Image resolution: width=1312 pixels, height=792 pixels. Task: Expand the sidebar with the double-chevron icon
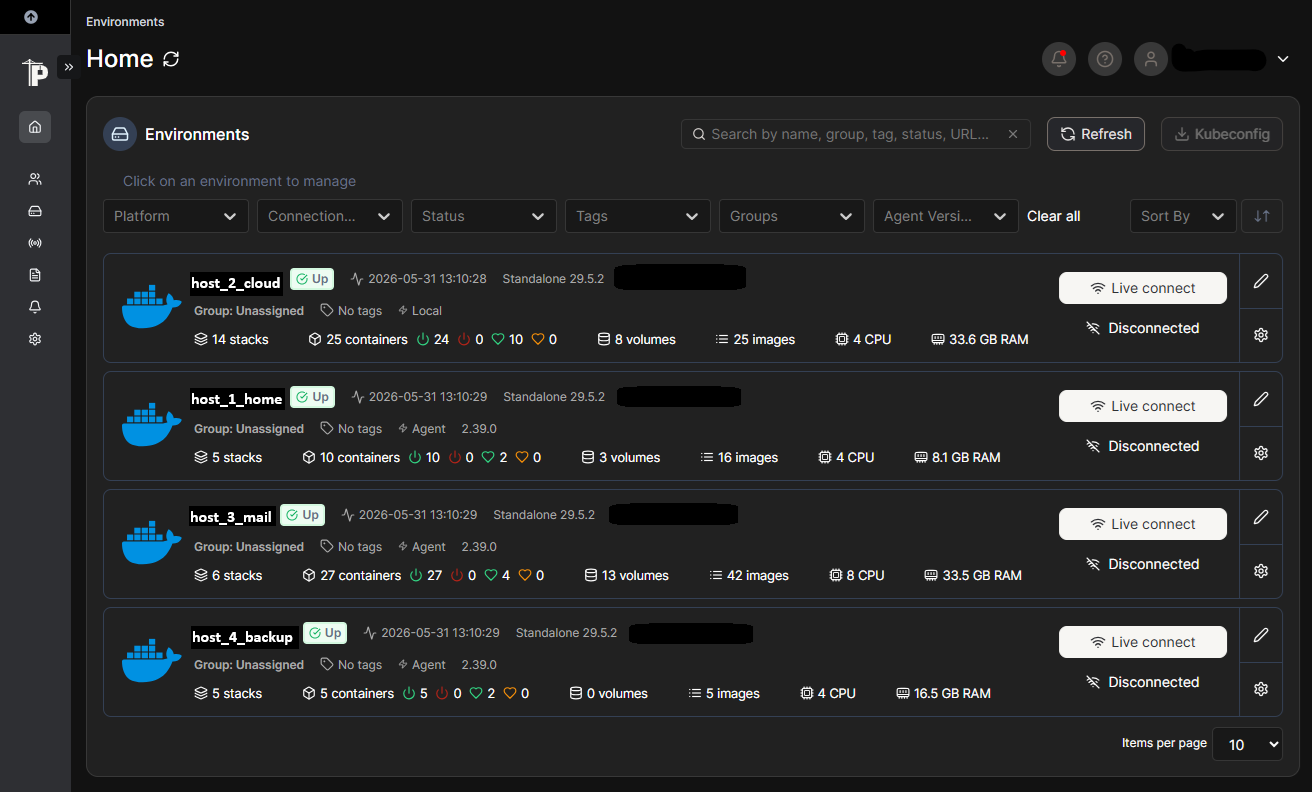pos(68,67)
